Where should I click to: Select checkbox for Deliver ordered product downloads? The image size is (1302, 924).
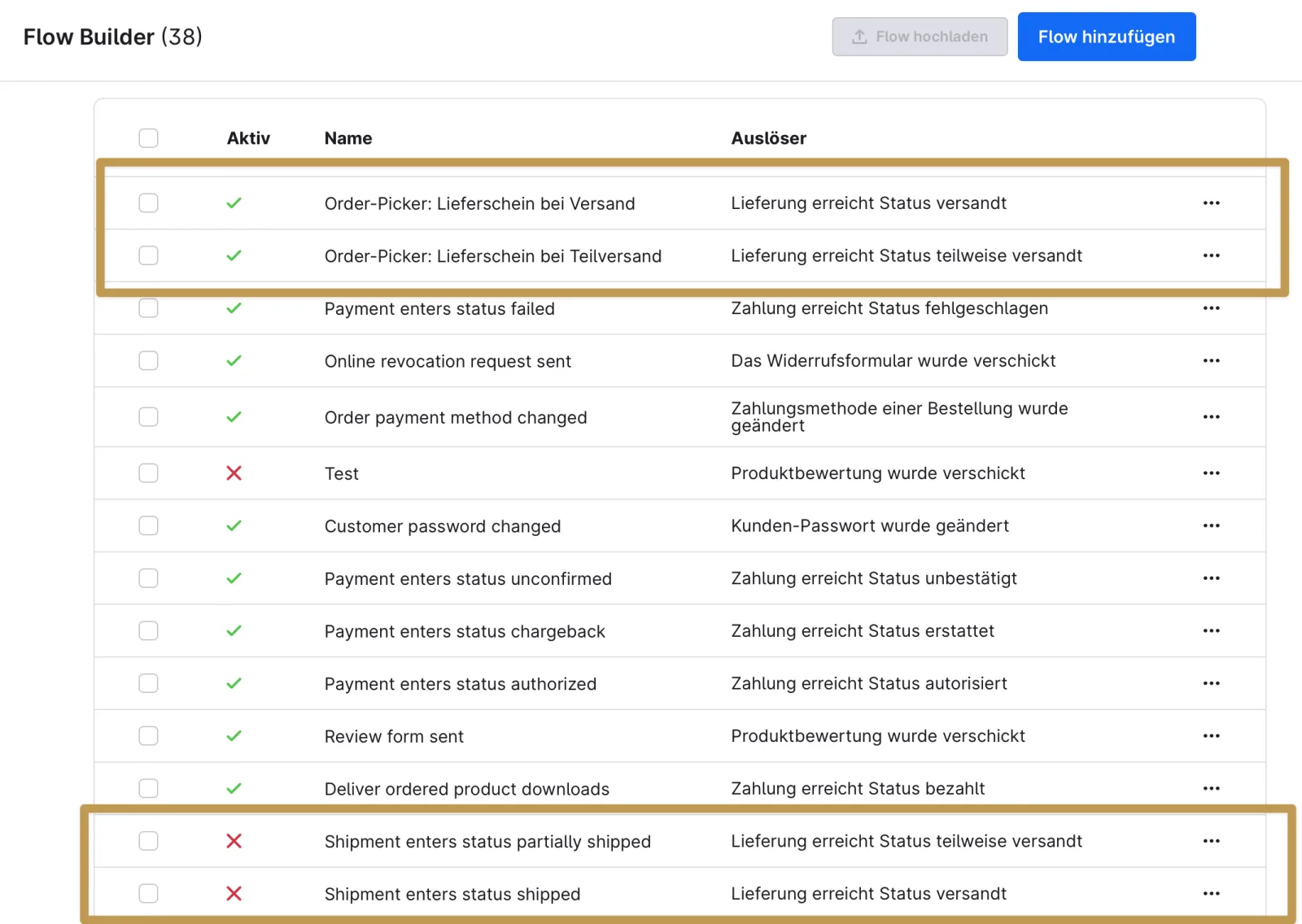[148, 788]
